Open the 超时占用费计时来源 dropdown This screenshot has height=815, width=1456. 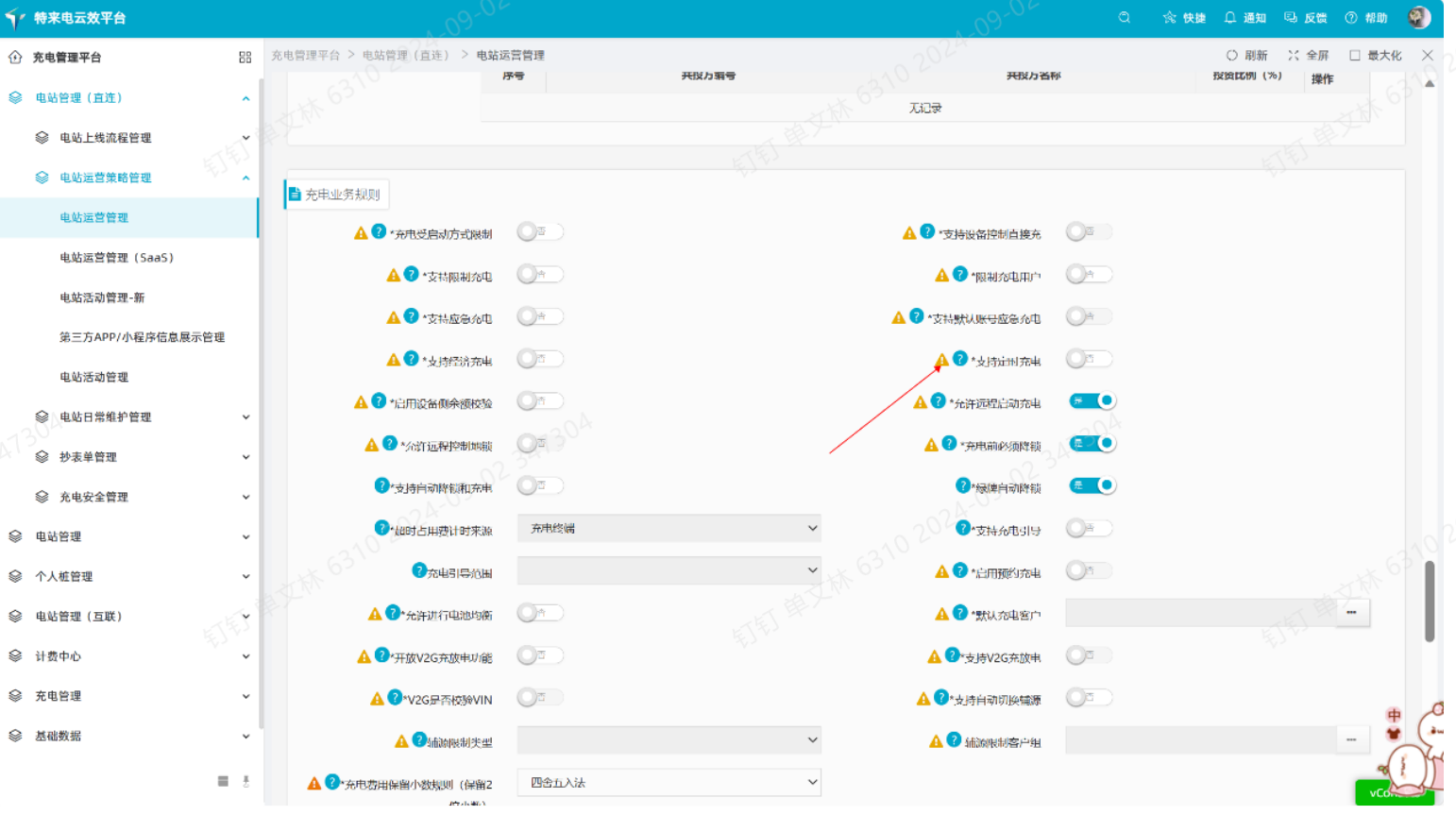point(669,529)
